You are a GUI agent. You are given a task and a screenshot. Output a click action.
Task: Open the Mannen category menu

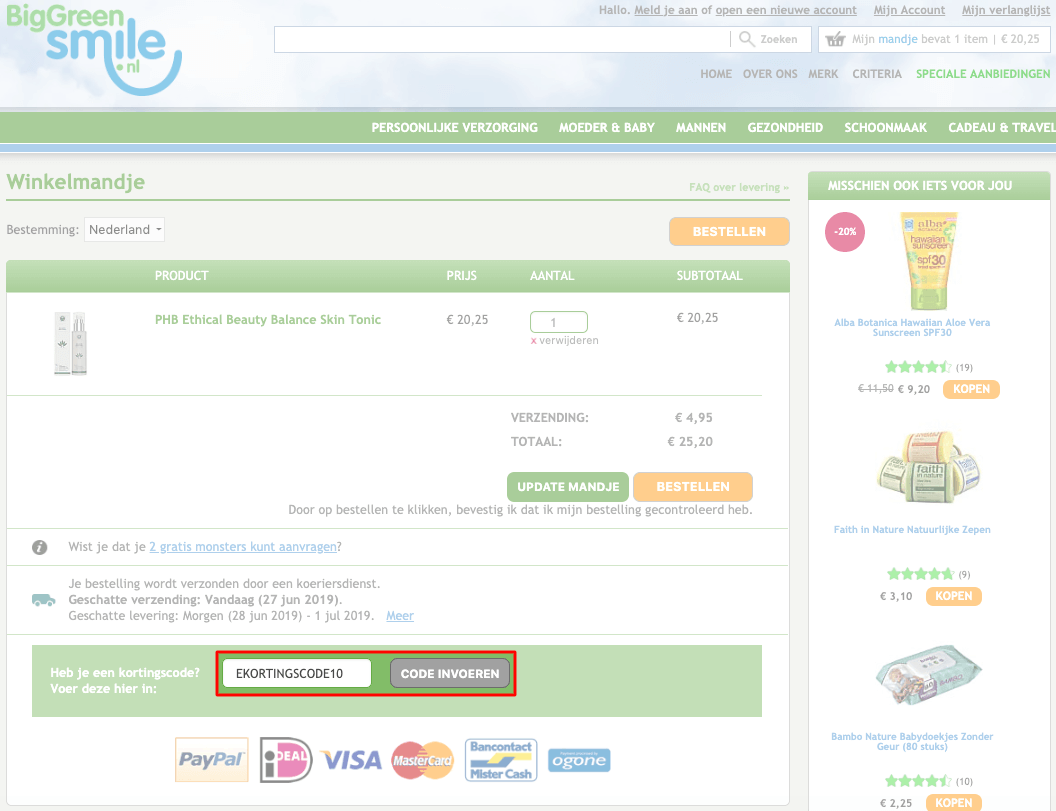701,127
